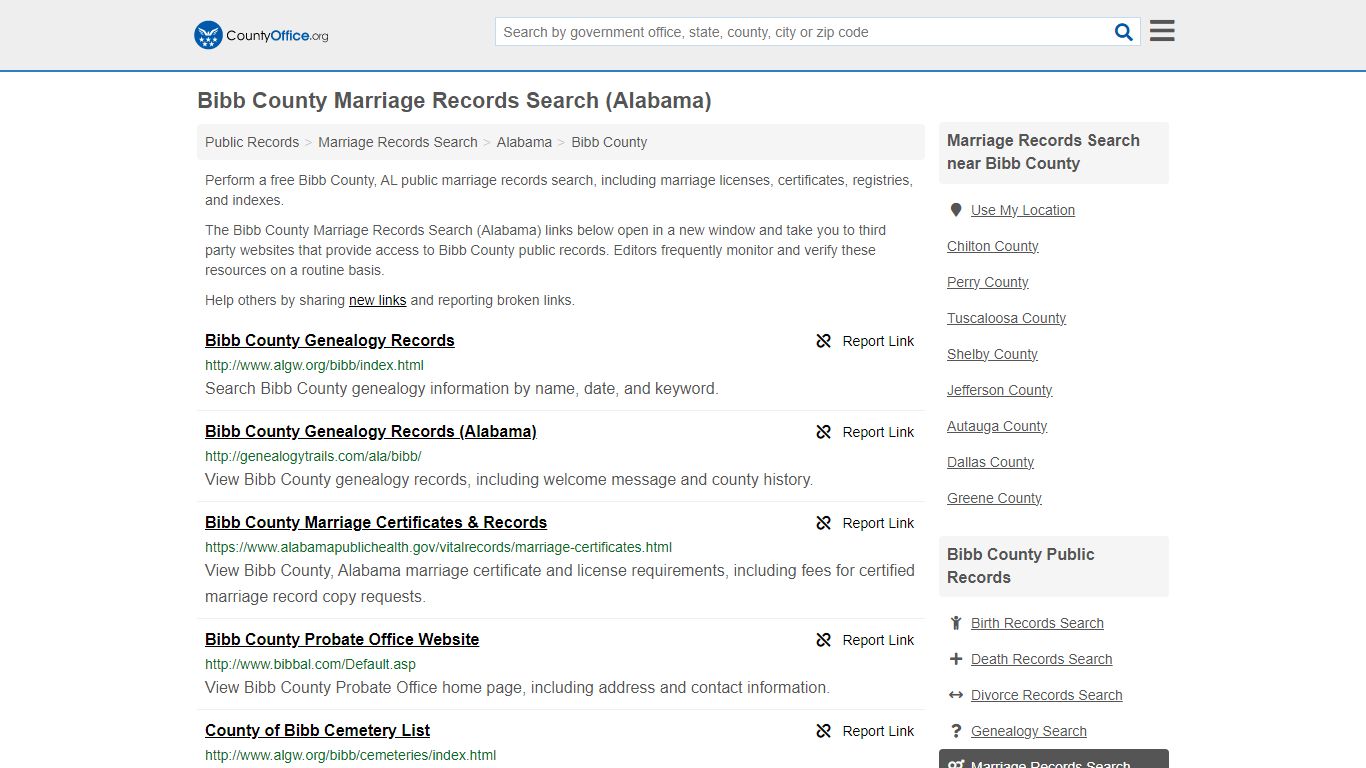
Task: Go to Public Records breadcrumb
Action: [252, 142]
